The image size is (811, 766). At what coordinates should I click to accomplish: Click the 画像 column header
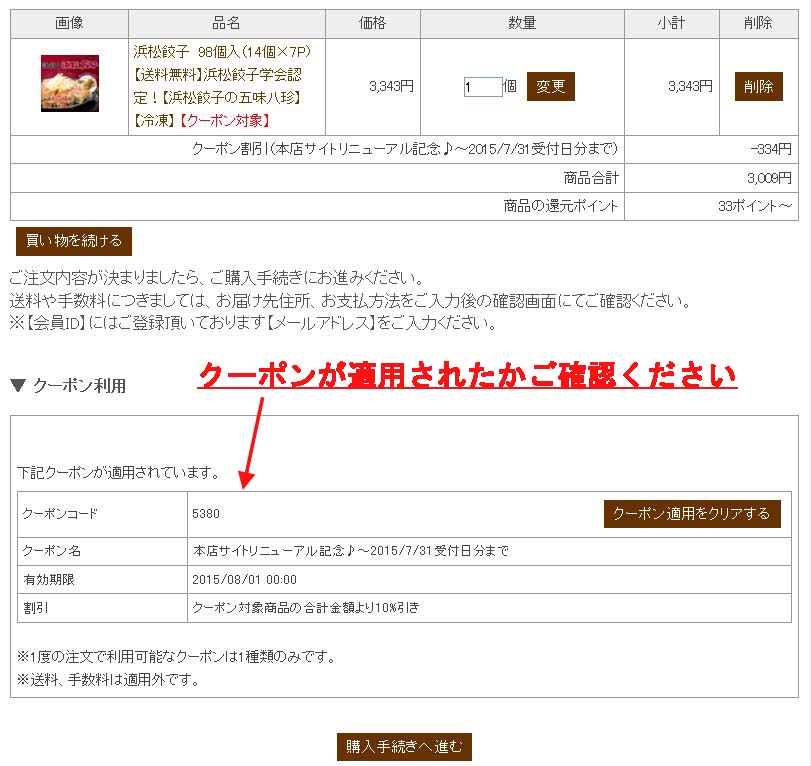[x=69, y=23]
